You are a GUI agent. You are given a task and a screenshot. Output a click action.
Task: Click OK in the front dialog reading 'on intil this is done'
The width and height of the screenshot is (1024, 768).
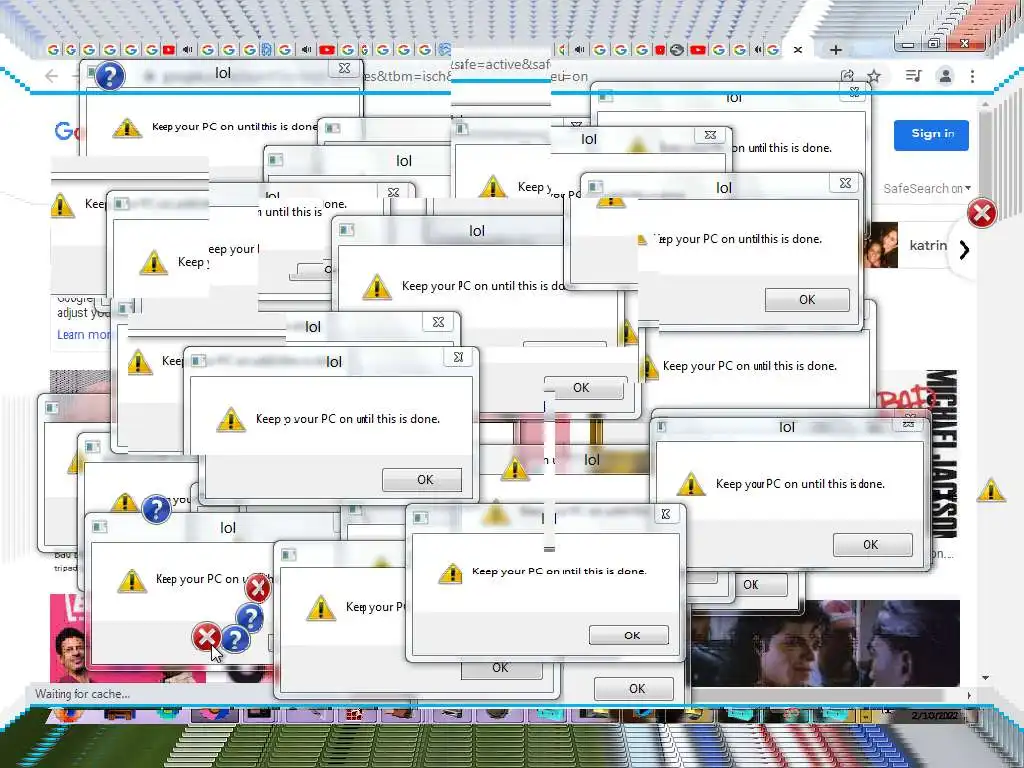click(x=629, y=635)
